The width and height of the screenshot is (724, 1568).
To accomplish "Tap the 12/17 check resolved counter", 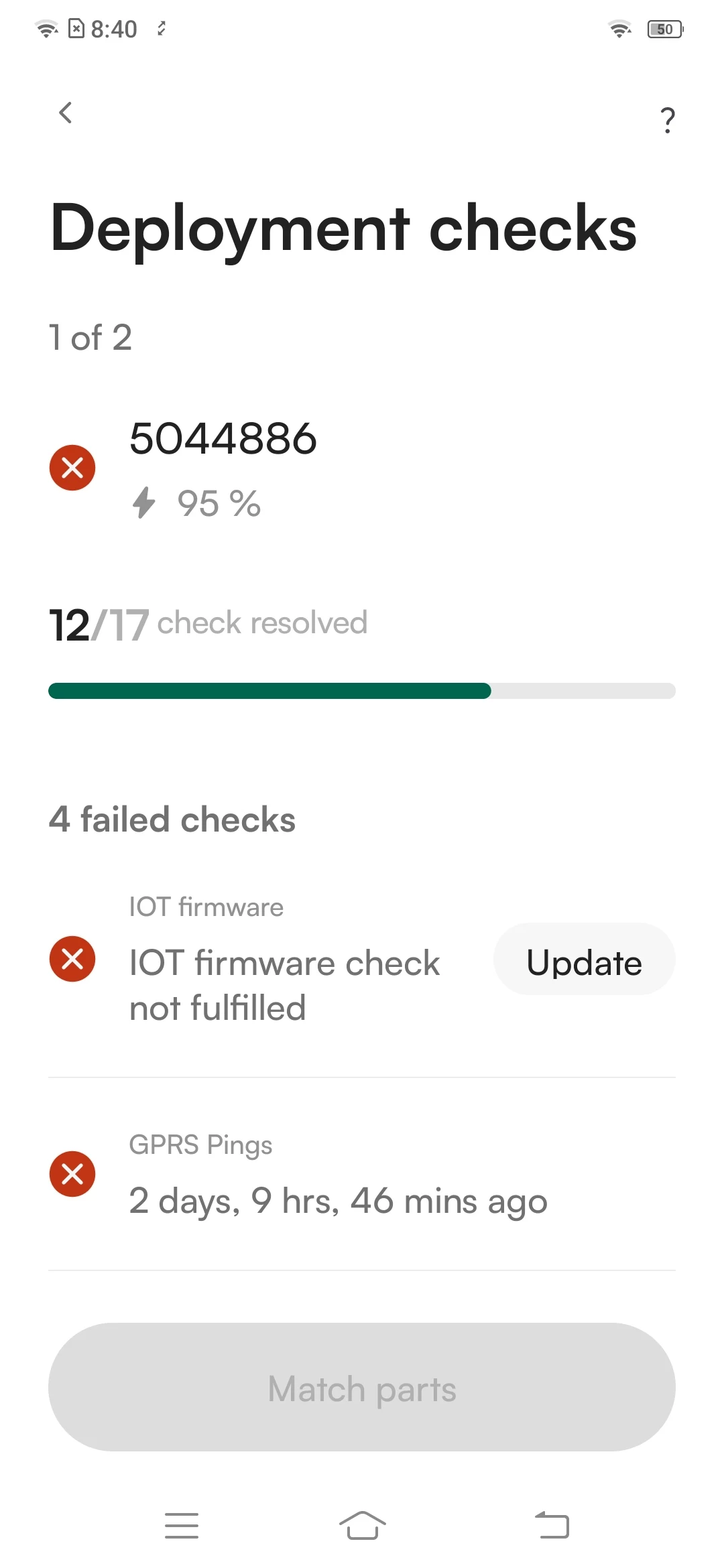I will coord(208,624).
